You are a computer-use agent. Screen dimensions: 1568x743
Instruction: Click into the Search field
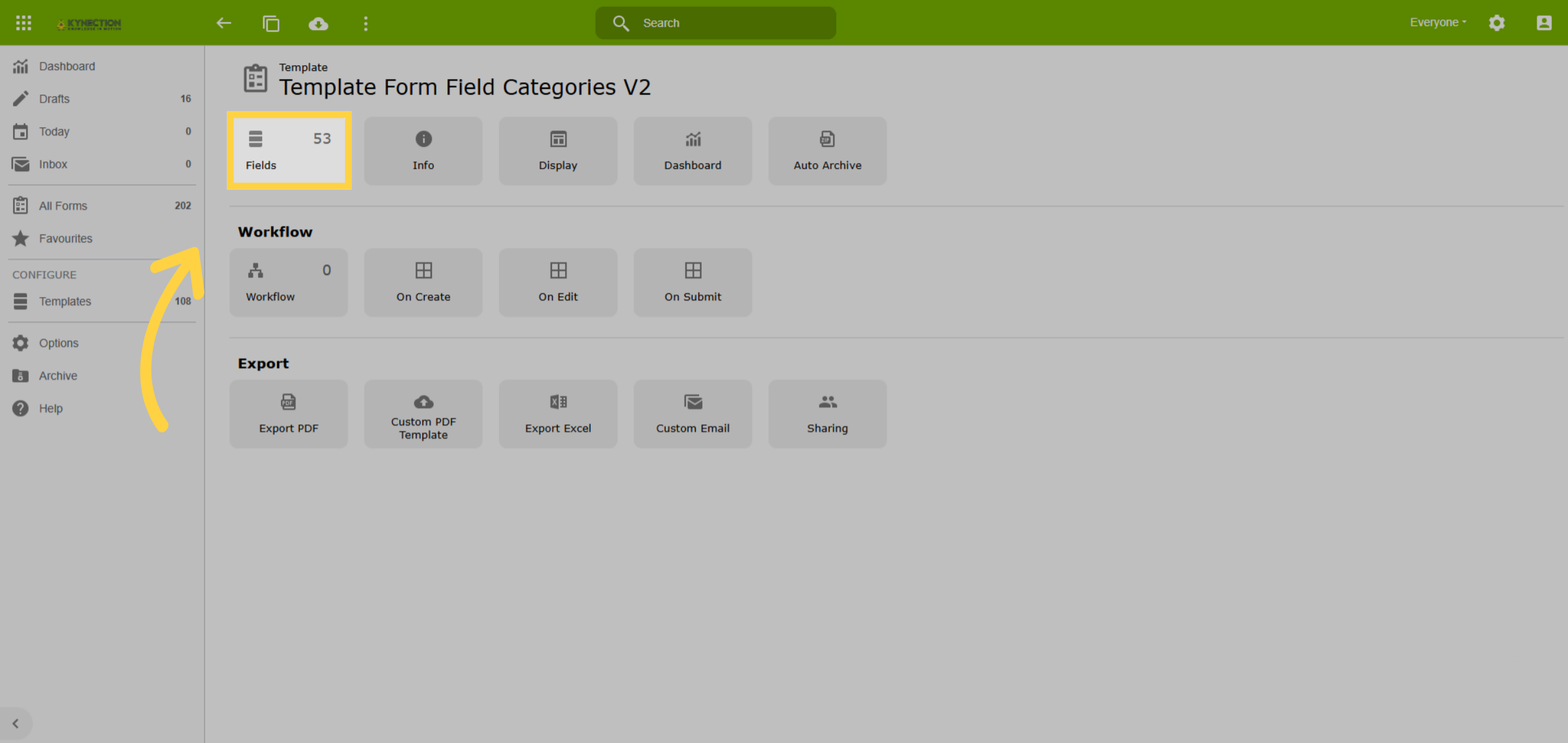pyautogui.click(x=715, y=23)
